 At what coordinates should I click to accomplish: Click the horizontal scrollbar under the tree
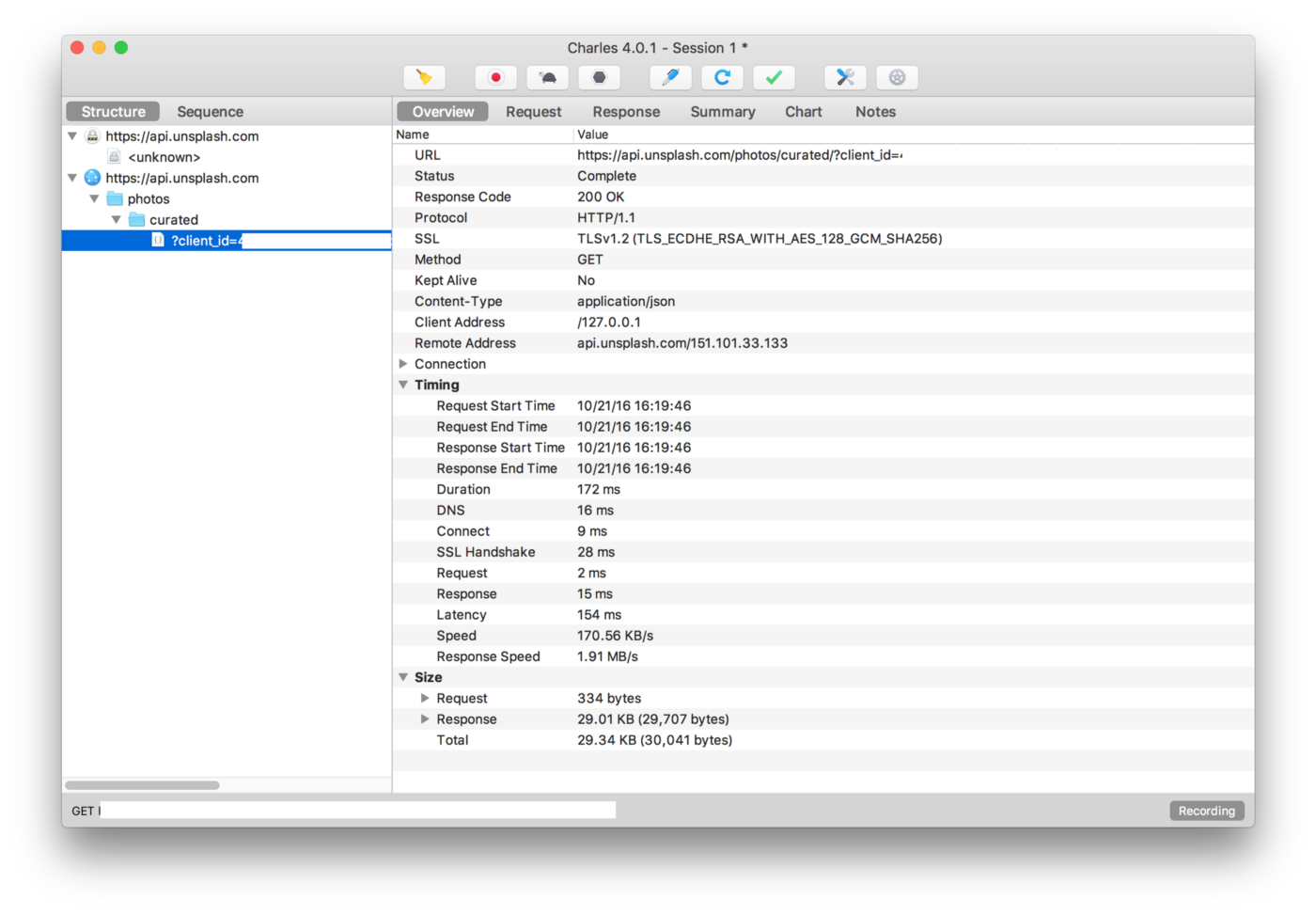[142, 785]
